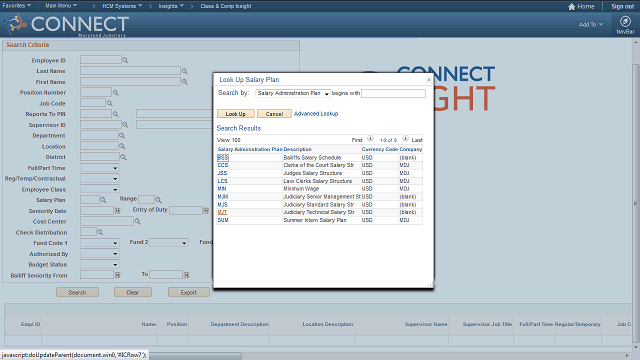Open Salary Plan lookup magnifier
Image resolution: width=640 pixels, height=360 pixels.
[x=103, y=200]
